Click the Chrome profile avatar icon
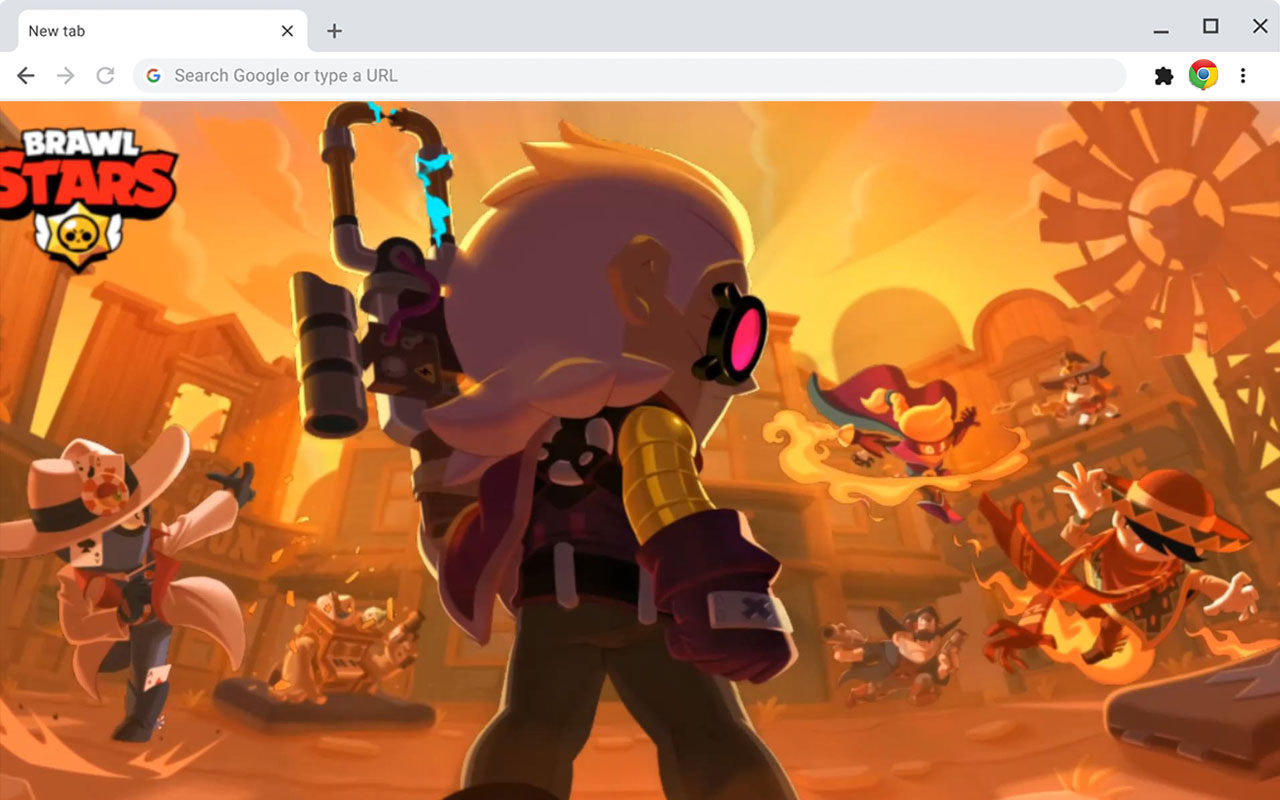The image size is (1280, 800). 1202,74
